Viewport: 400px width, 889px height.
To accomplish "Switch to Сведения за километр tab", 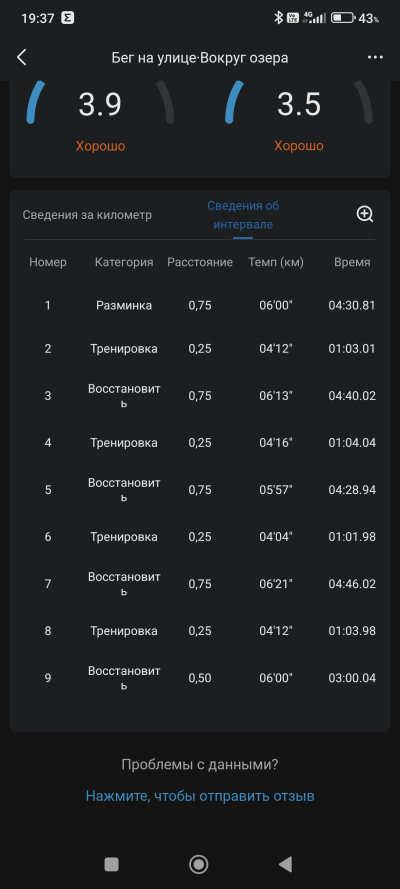I will click(x=87, y=215).
